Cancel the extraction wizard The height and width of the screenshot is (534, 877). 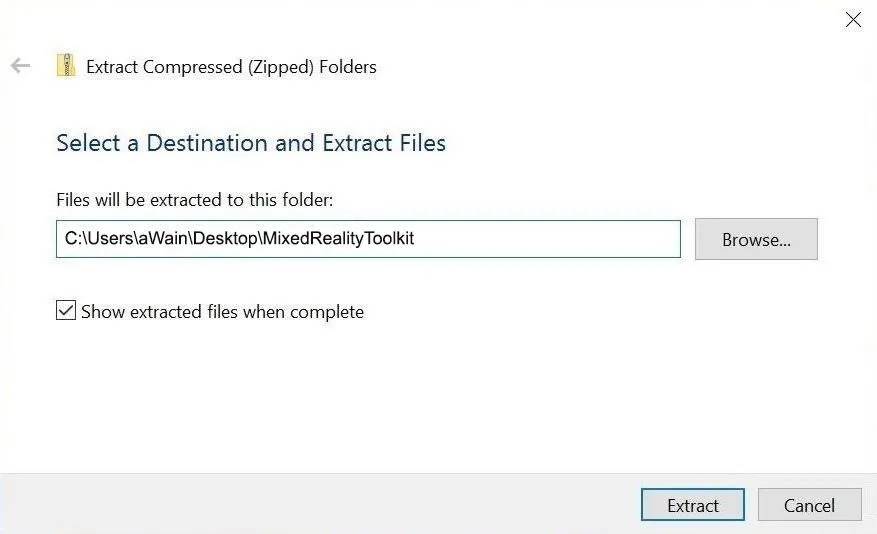809,505
